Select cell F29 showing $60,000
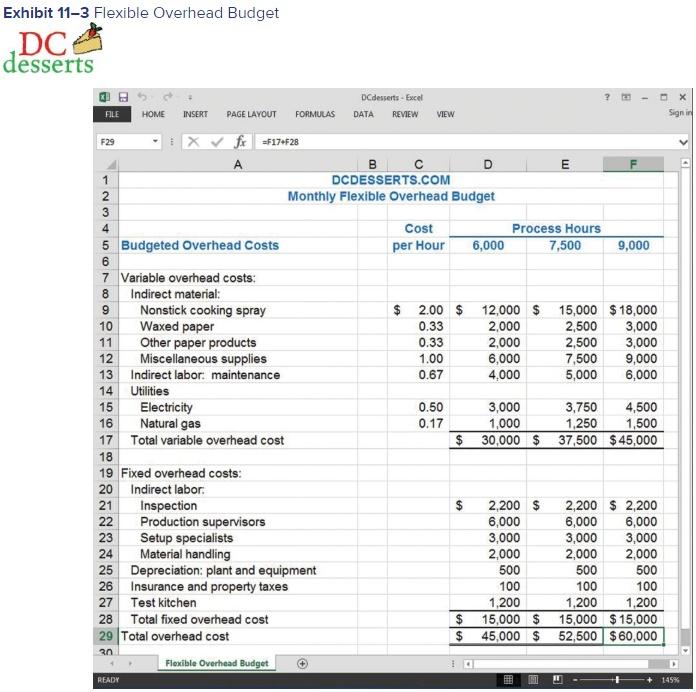 click(633, 636)
